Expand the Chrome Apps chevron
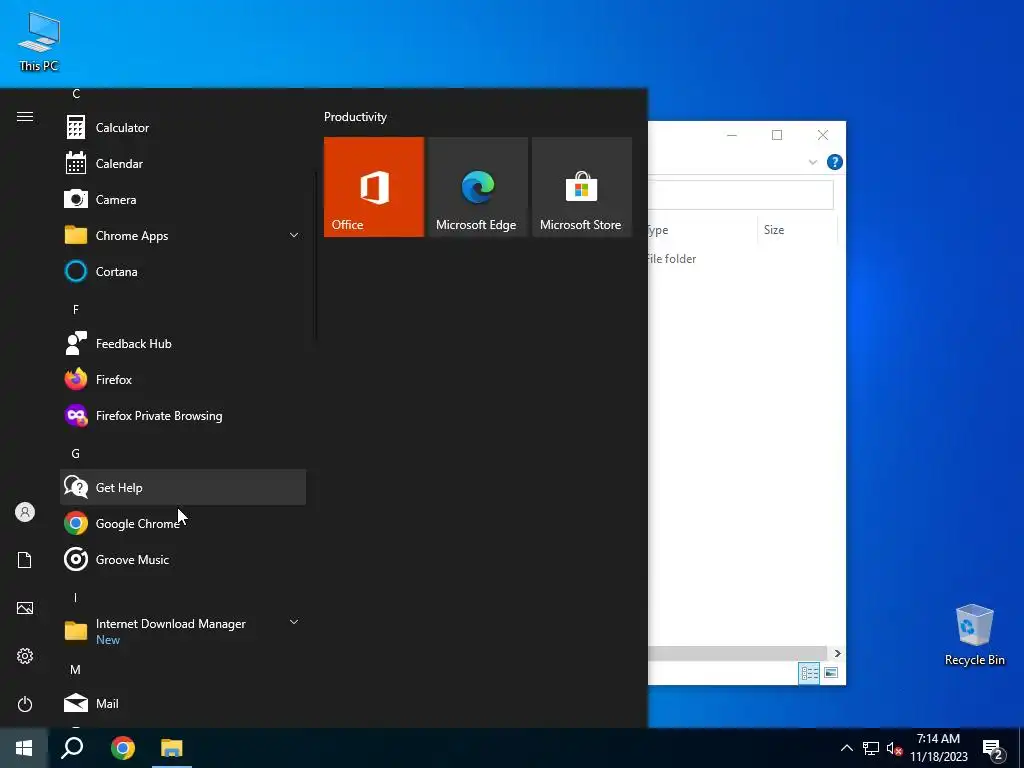The width and height of the screenshot is (1024, 768). point(294,235)
